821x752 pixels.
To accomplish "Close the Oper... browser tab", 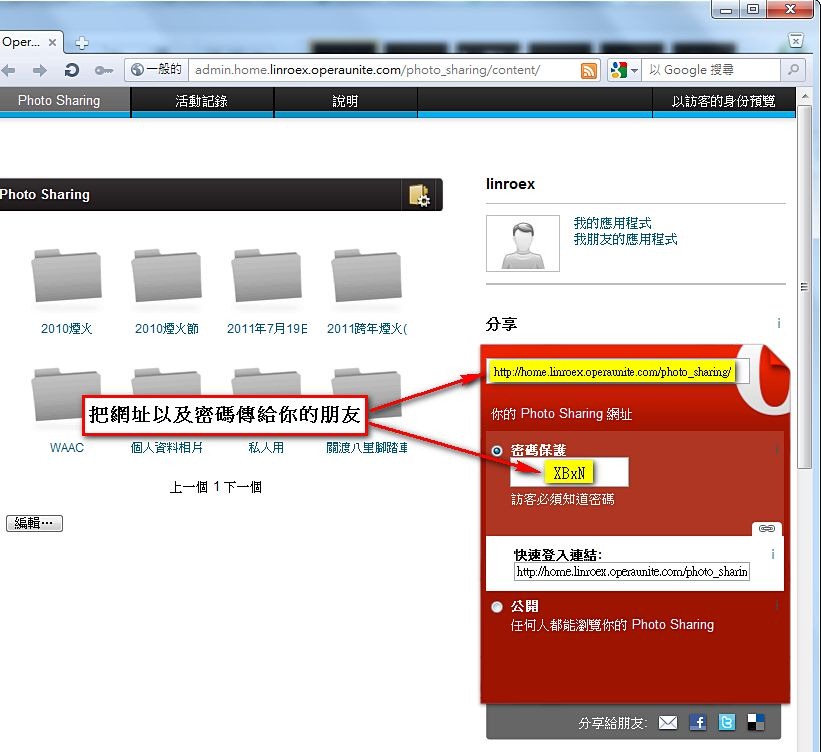I will point(52,42).
